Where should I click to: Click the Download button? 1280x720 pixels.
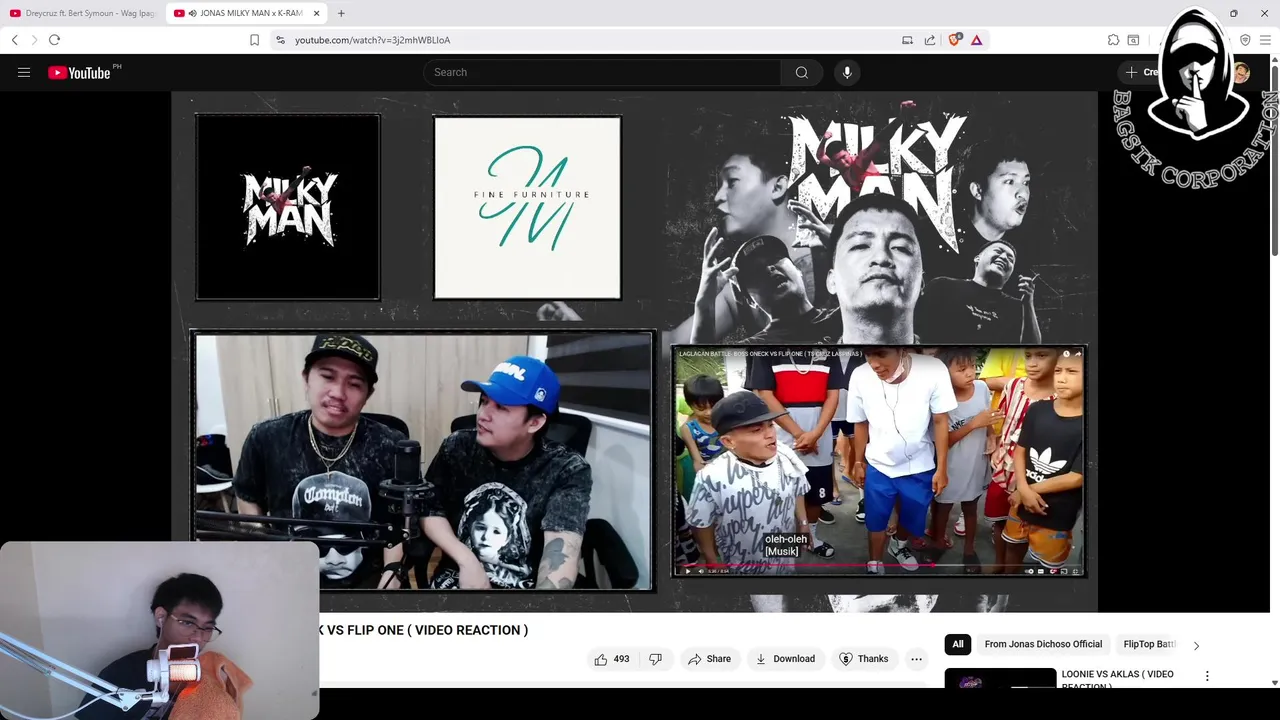785,659
